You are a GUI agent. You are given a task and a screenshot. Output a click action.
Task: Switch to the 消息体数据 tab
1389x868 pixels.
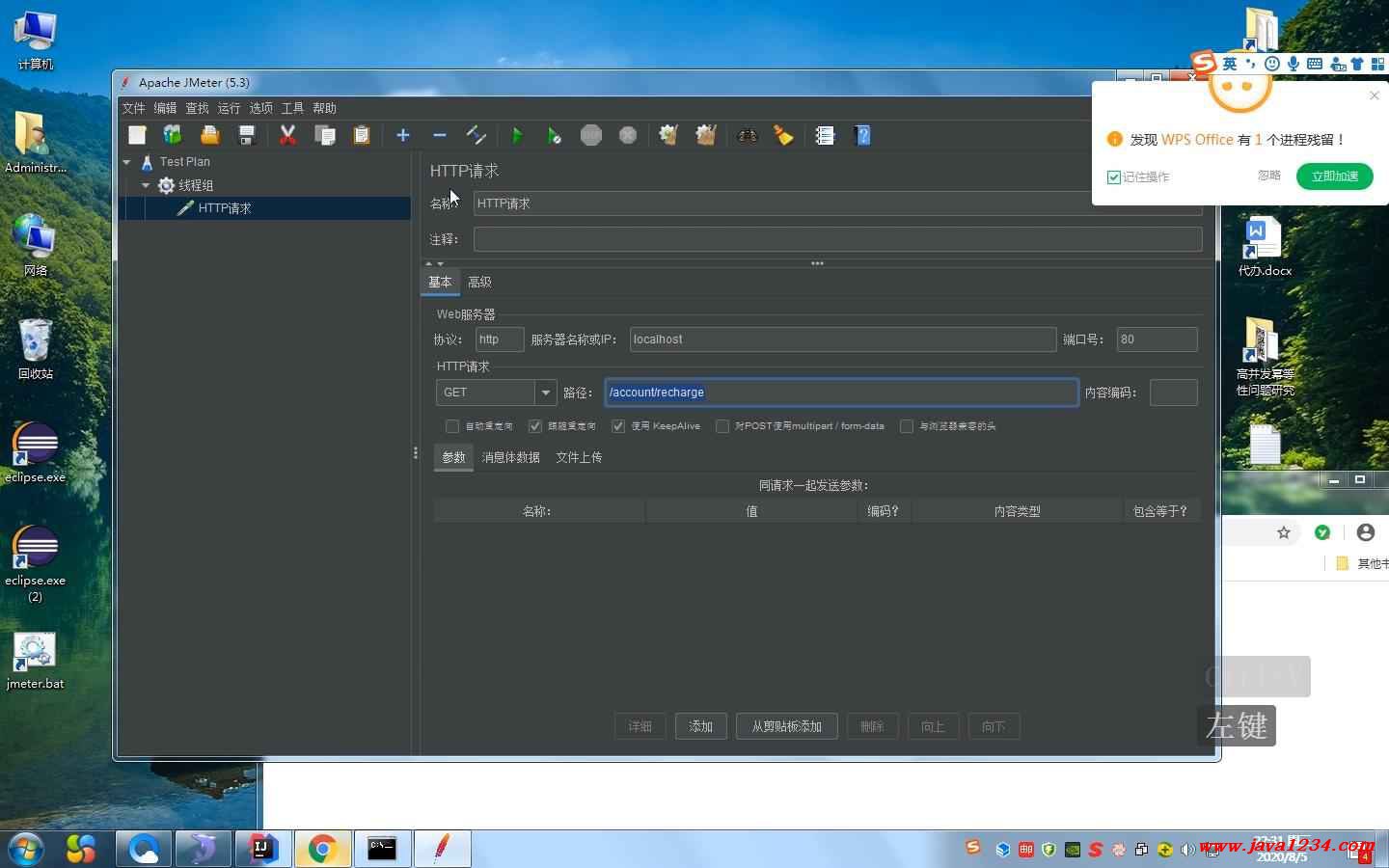tap(510, 458)
